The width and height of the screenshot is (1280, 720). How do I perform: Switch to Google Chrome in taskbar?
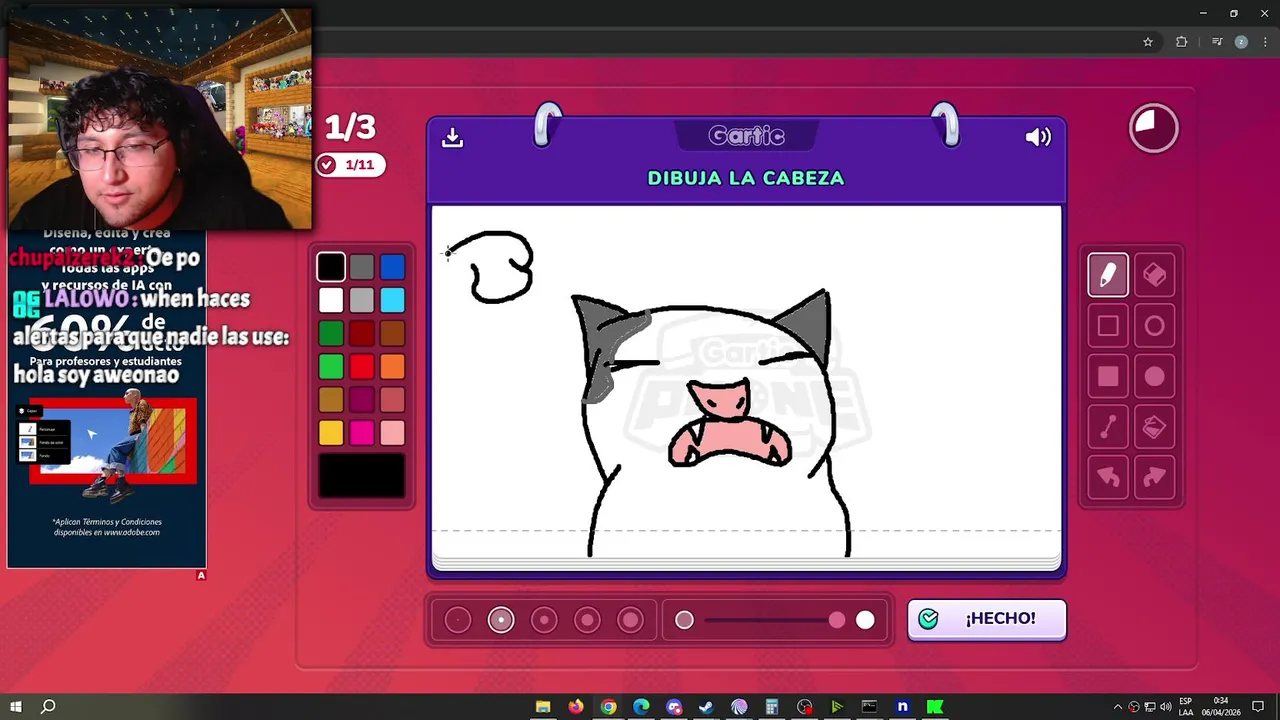click(x=608, y=707)
